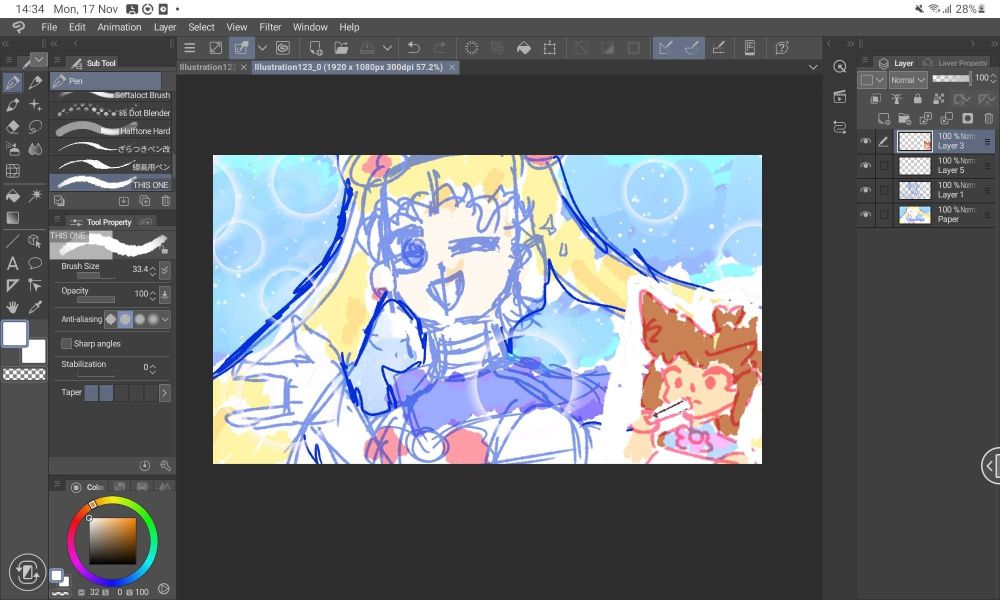1000x600 pixels.
Task: Select the Pen tool in the tool palette
Action: pos(12,82)
